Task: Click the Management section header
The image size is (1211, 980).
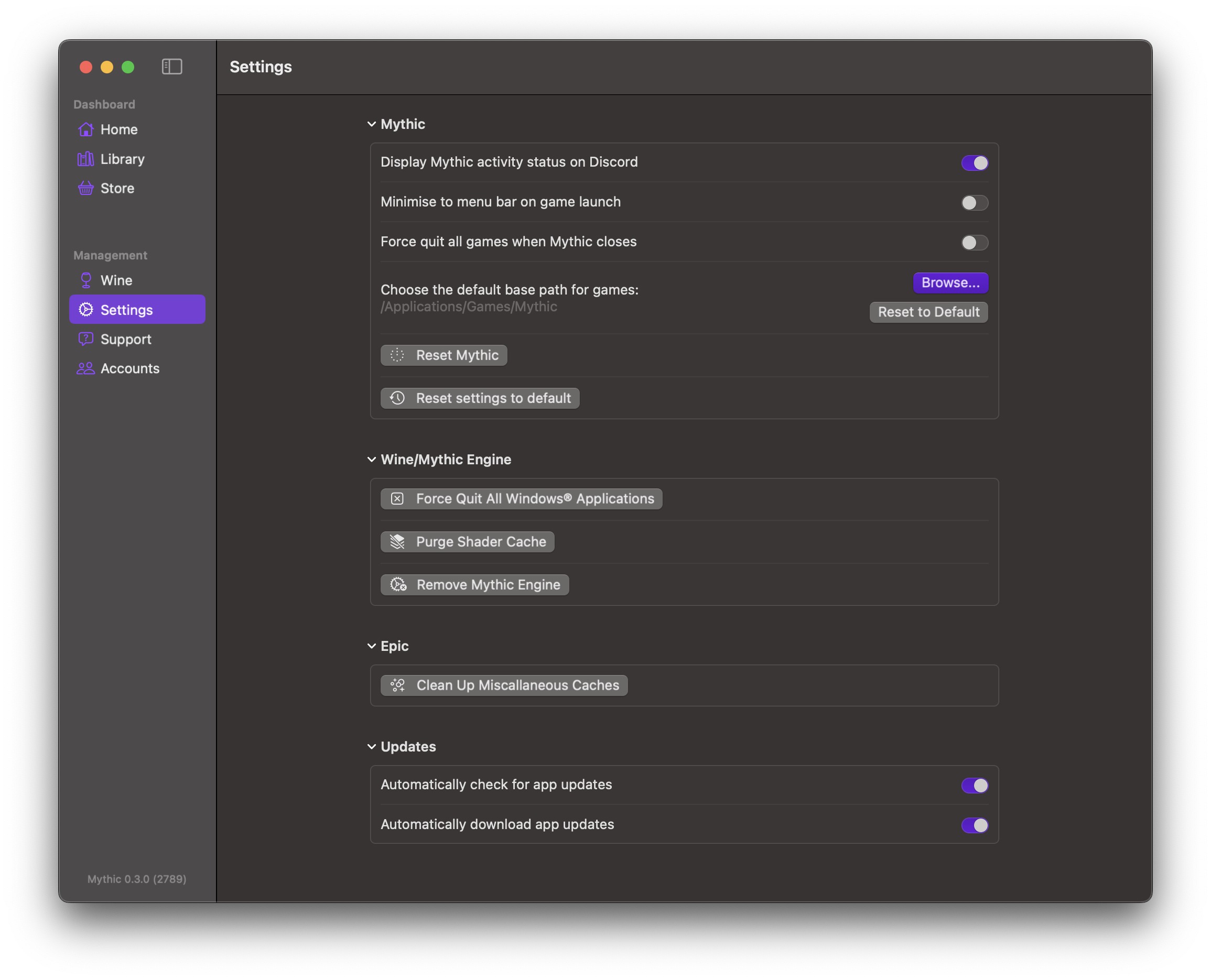Action: [110, 255]
